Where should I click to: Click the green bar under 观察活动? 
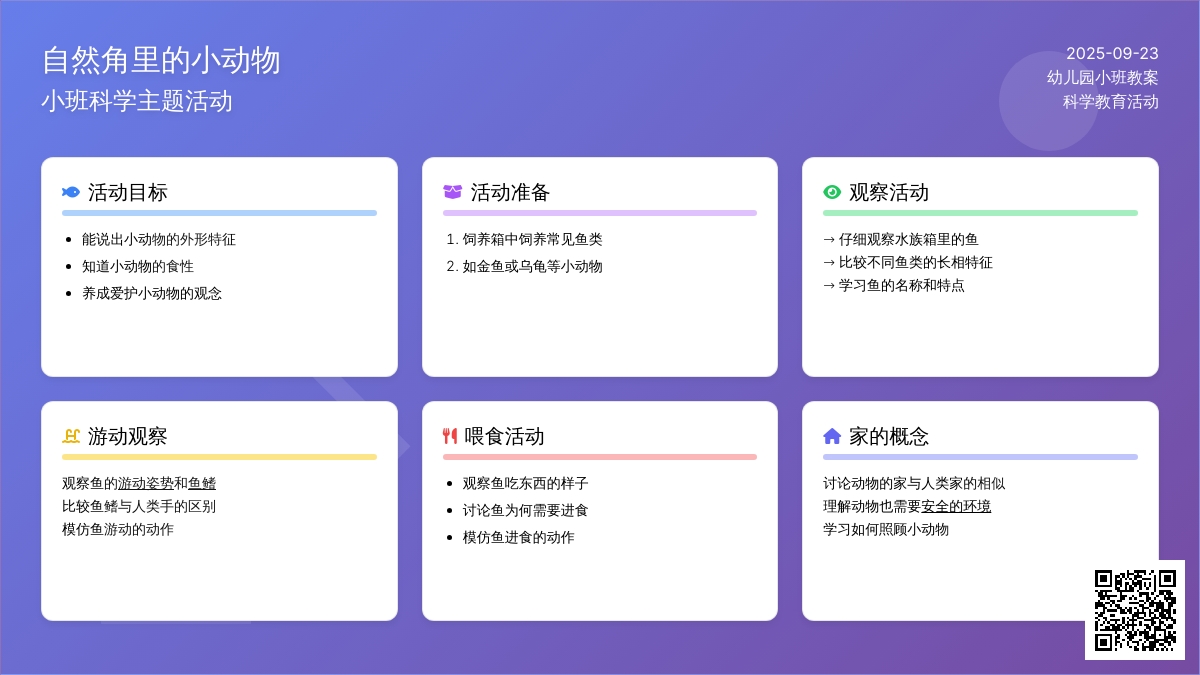tap(980, 213)
